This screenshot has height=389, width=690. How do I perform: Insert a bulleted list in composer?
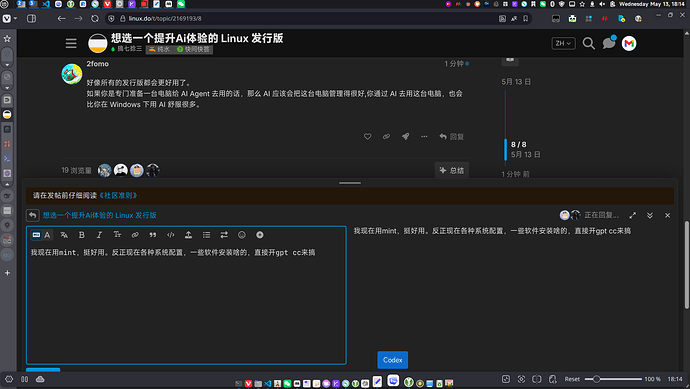tap(206, 235)
